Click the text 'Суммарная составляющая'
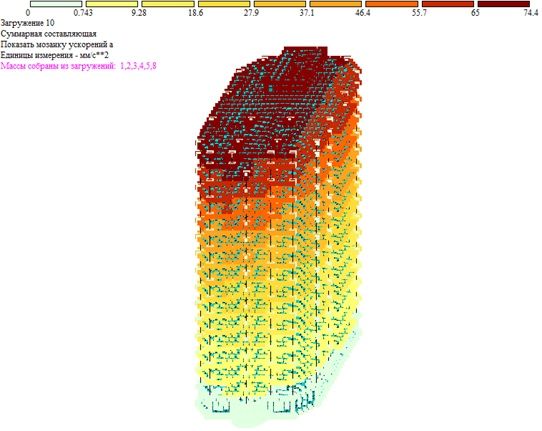Image resolution: width=542 pixels, height=431 pixels. pos(48,34)
